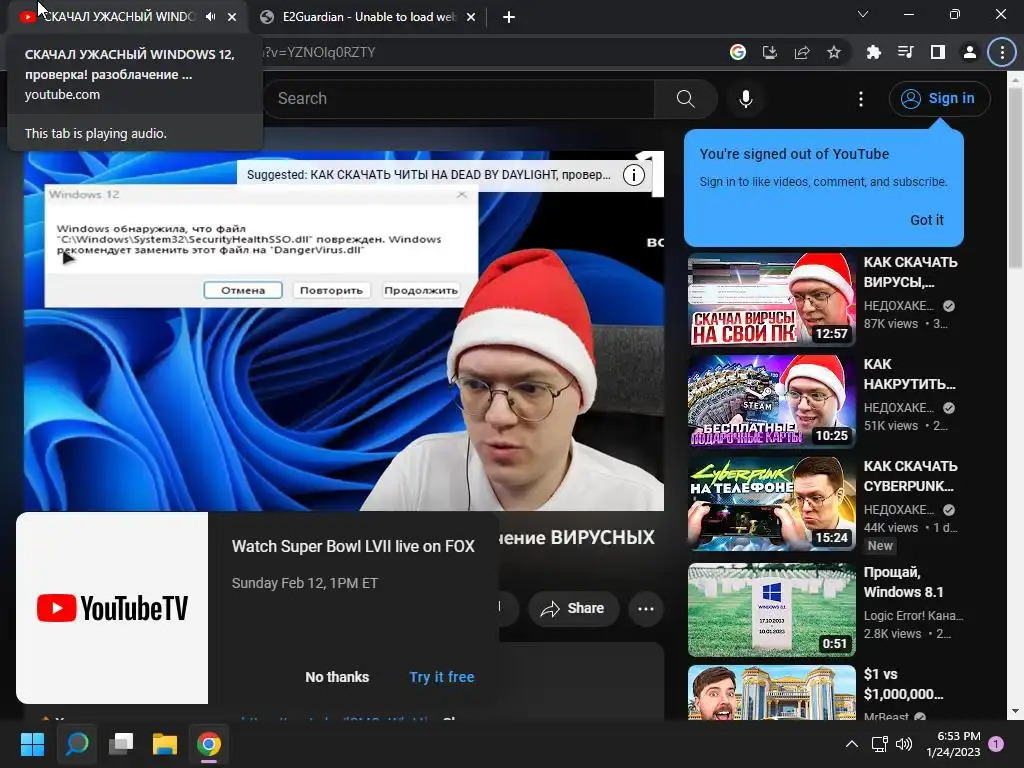The image size is (1024, 768).
Task: Click the YouTube TV logo image
Action: tap(112, 608)
